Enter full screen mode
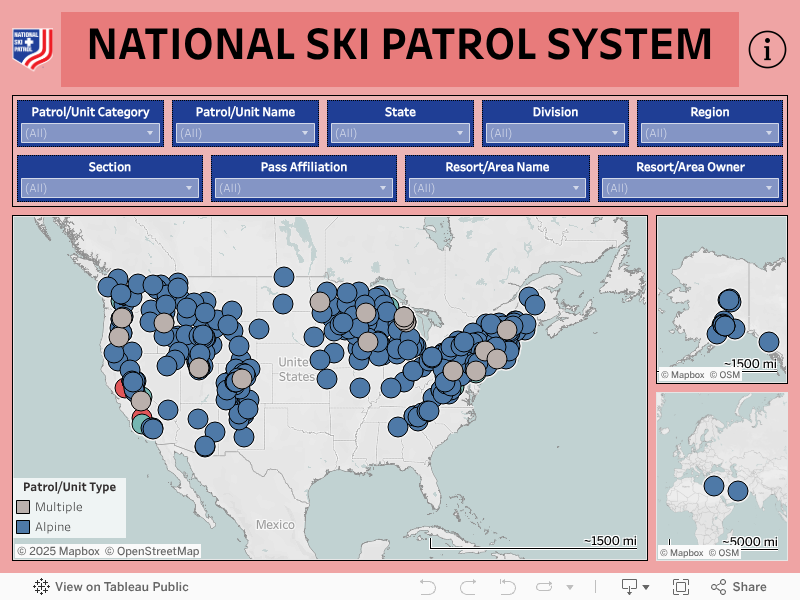Screen dimensions: 800x600 click(681, 587)
